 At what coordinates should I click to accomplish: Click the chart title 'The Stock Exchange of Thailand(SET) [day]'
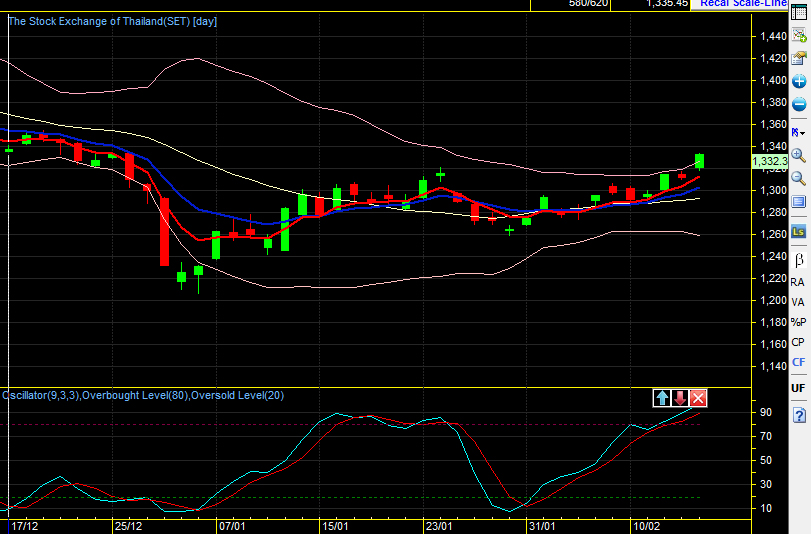pos(113,22)
